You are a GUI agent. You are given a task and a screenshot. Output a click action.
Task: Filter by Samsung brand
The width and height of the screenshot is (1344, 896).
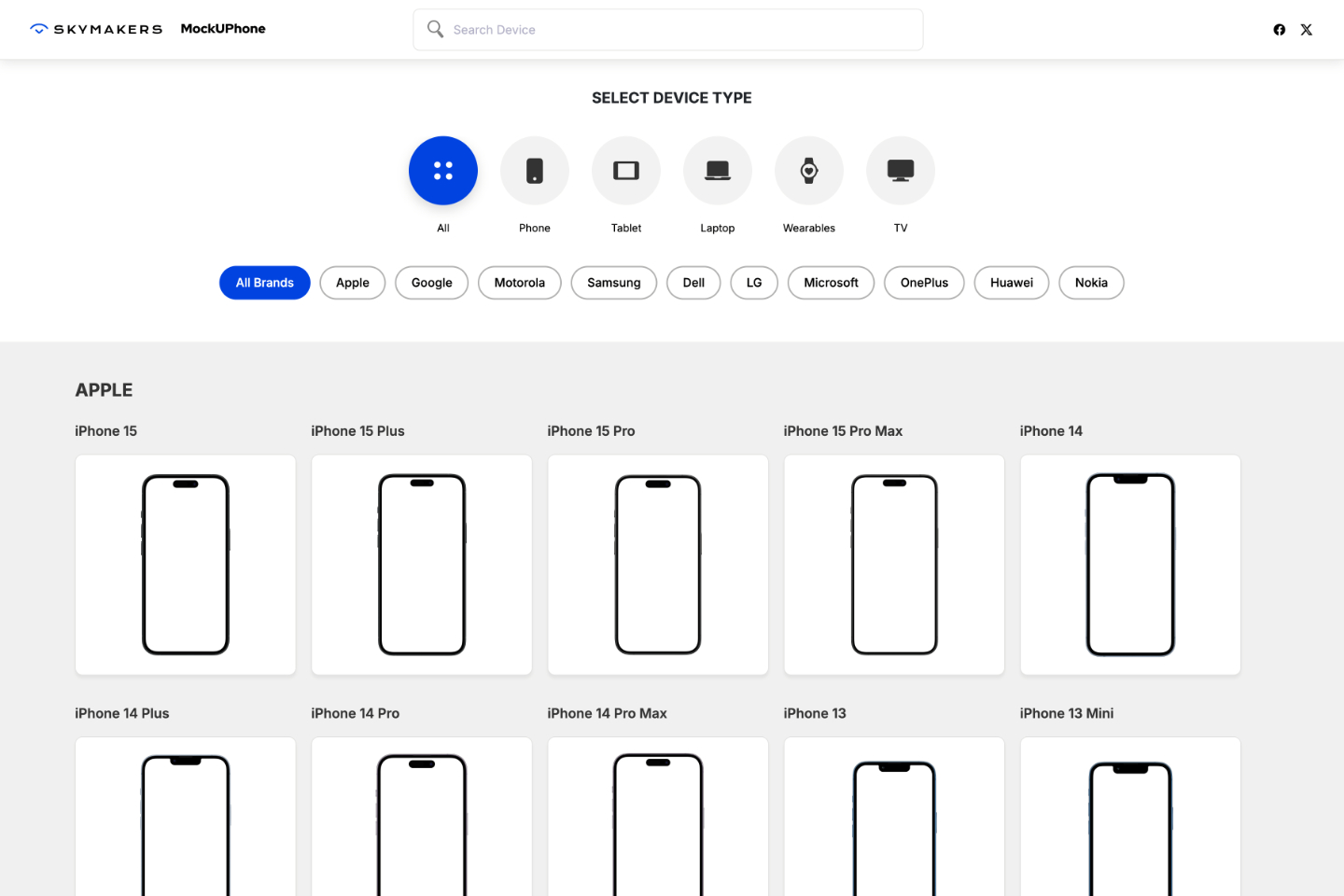(614, 283)
